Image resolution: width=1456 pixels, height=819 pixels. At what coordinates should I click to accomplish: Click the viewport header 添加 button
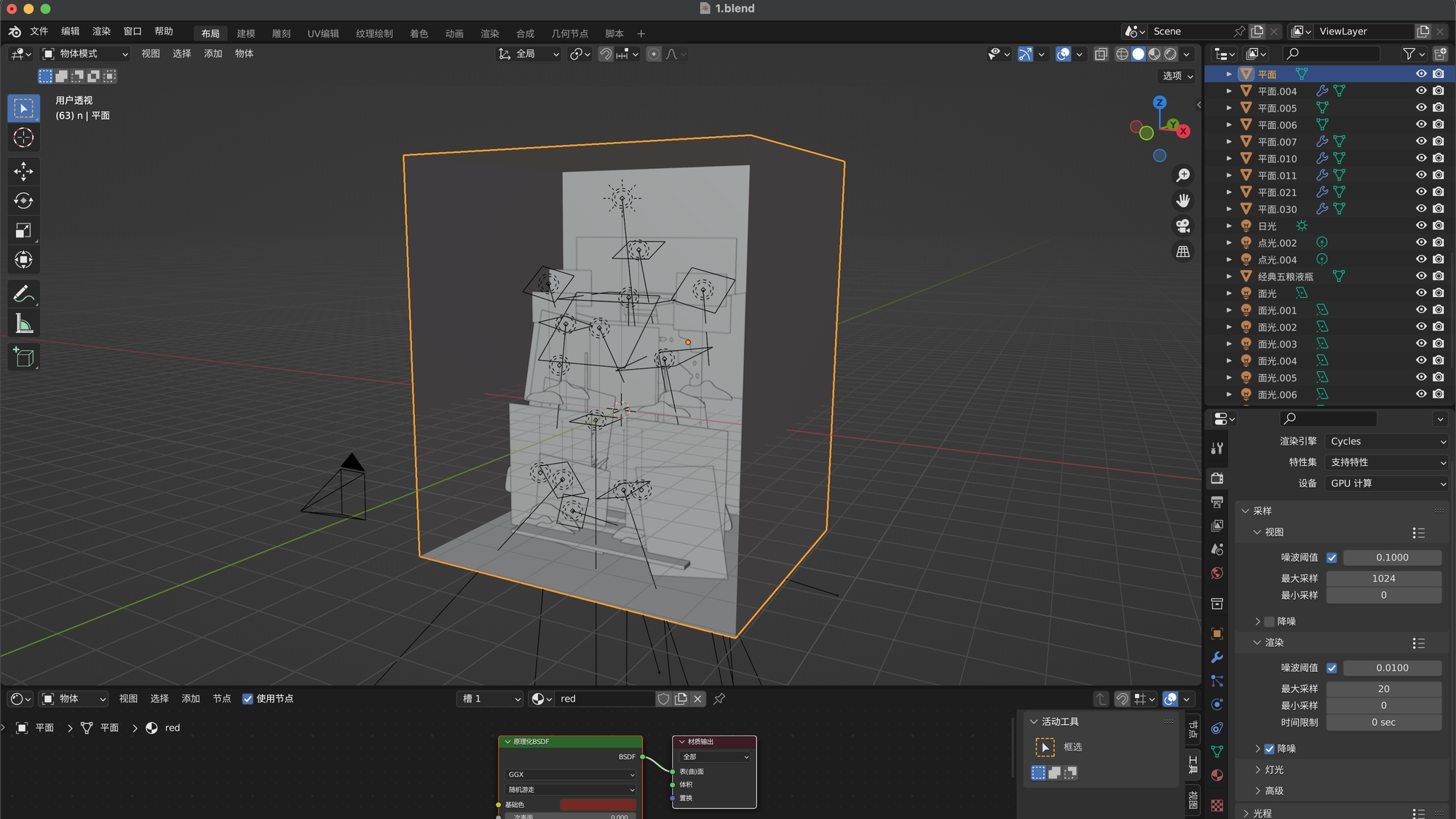(x=213, y=54)
